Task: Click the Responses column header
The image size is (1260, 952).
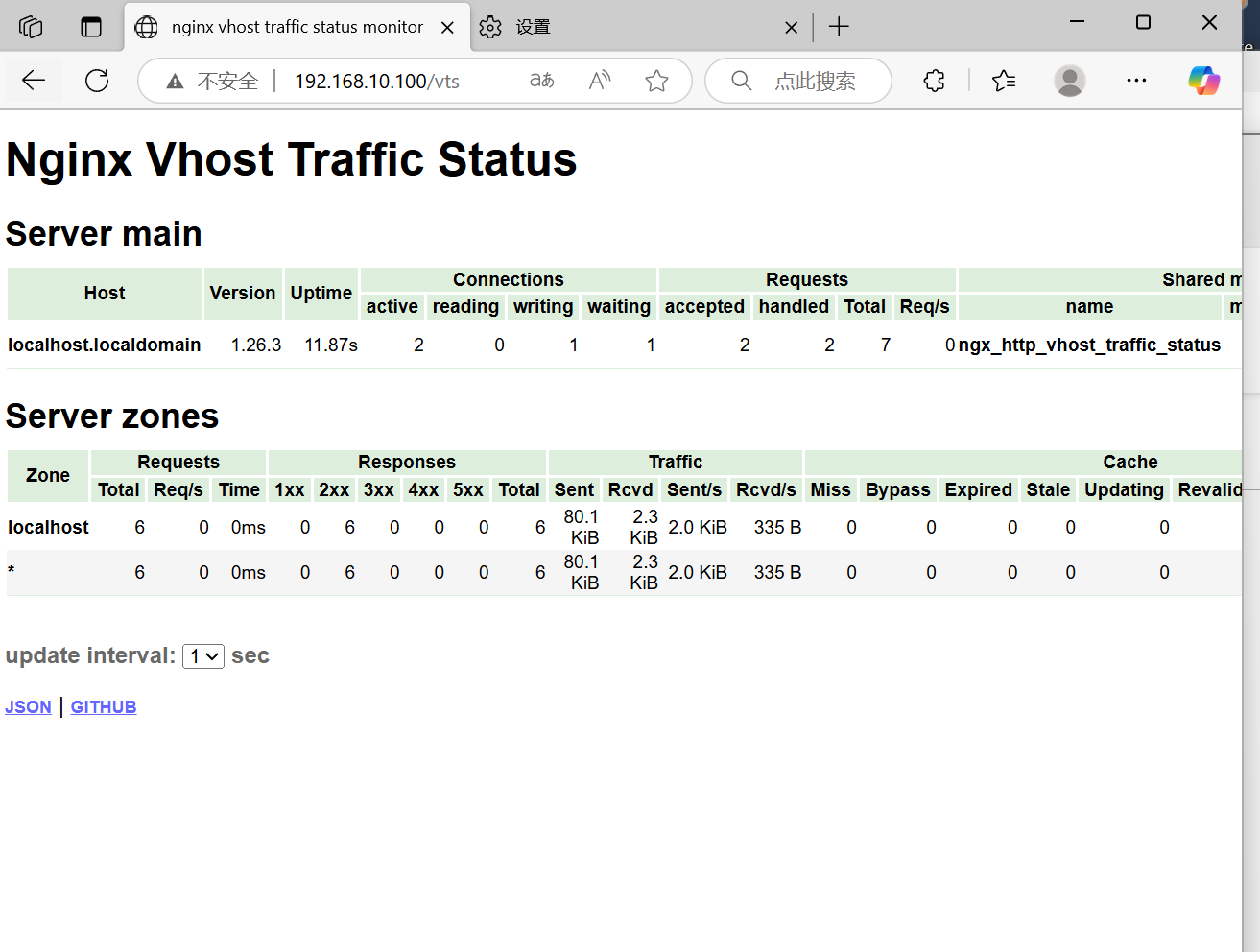Action: pyautogui.click(x=407, y=462)
